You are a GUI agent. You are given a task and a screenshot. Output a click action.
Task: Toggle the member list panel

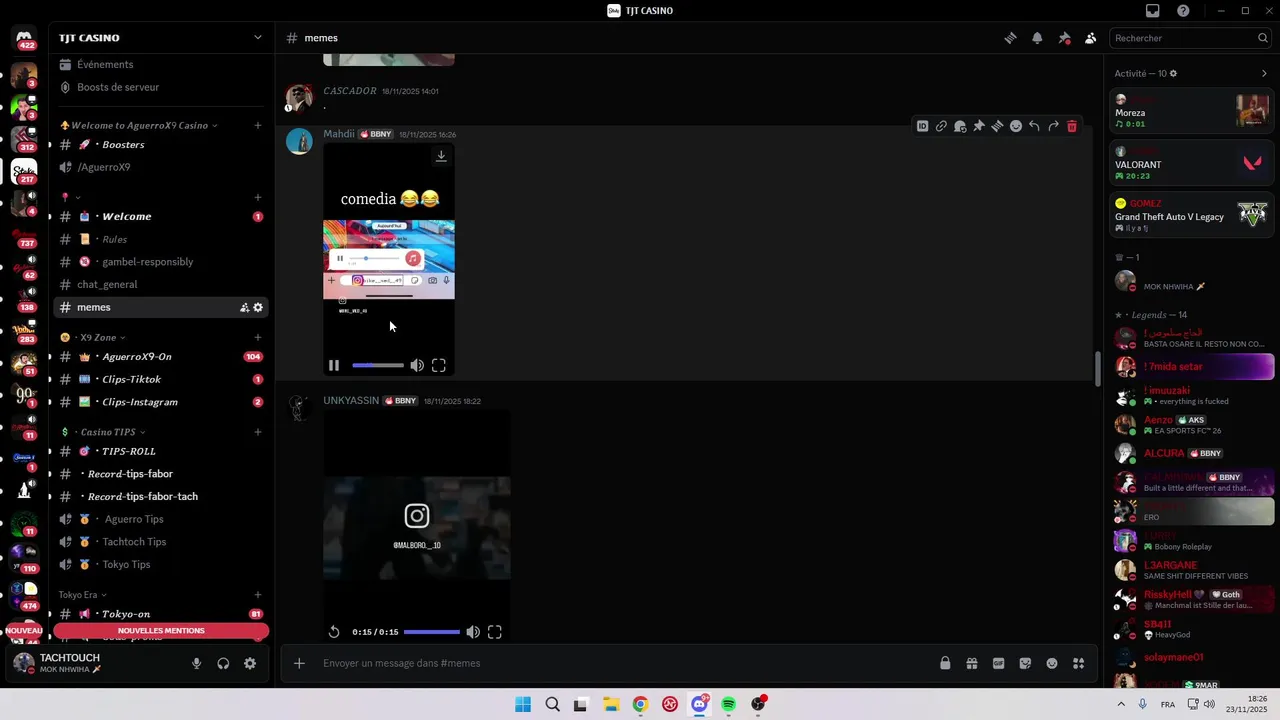pos(1091,38)
